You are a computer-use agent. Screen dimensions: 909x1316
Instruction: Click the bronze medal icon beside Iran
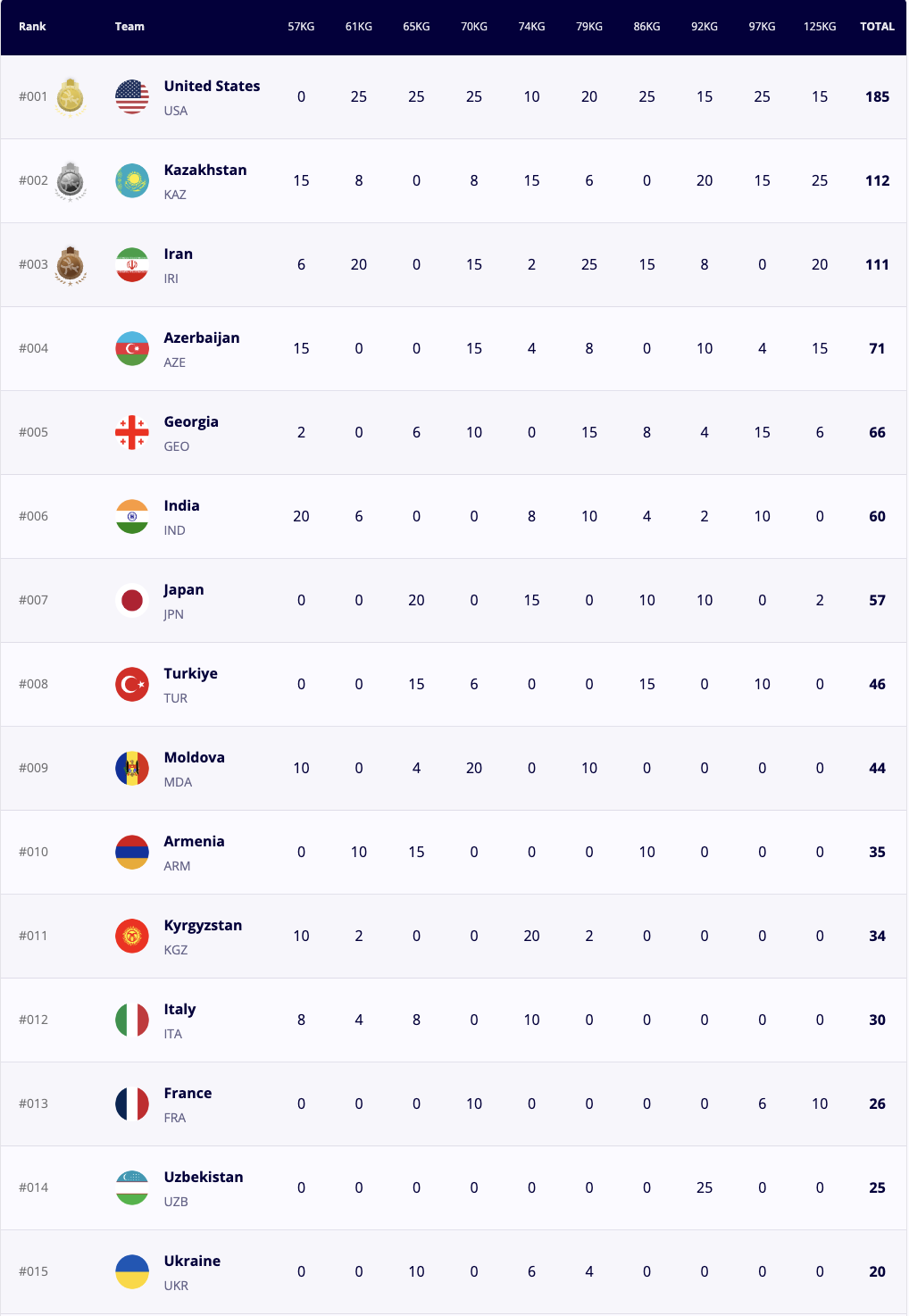pos(70,264)
